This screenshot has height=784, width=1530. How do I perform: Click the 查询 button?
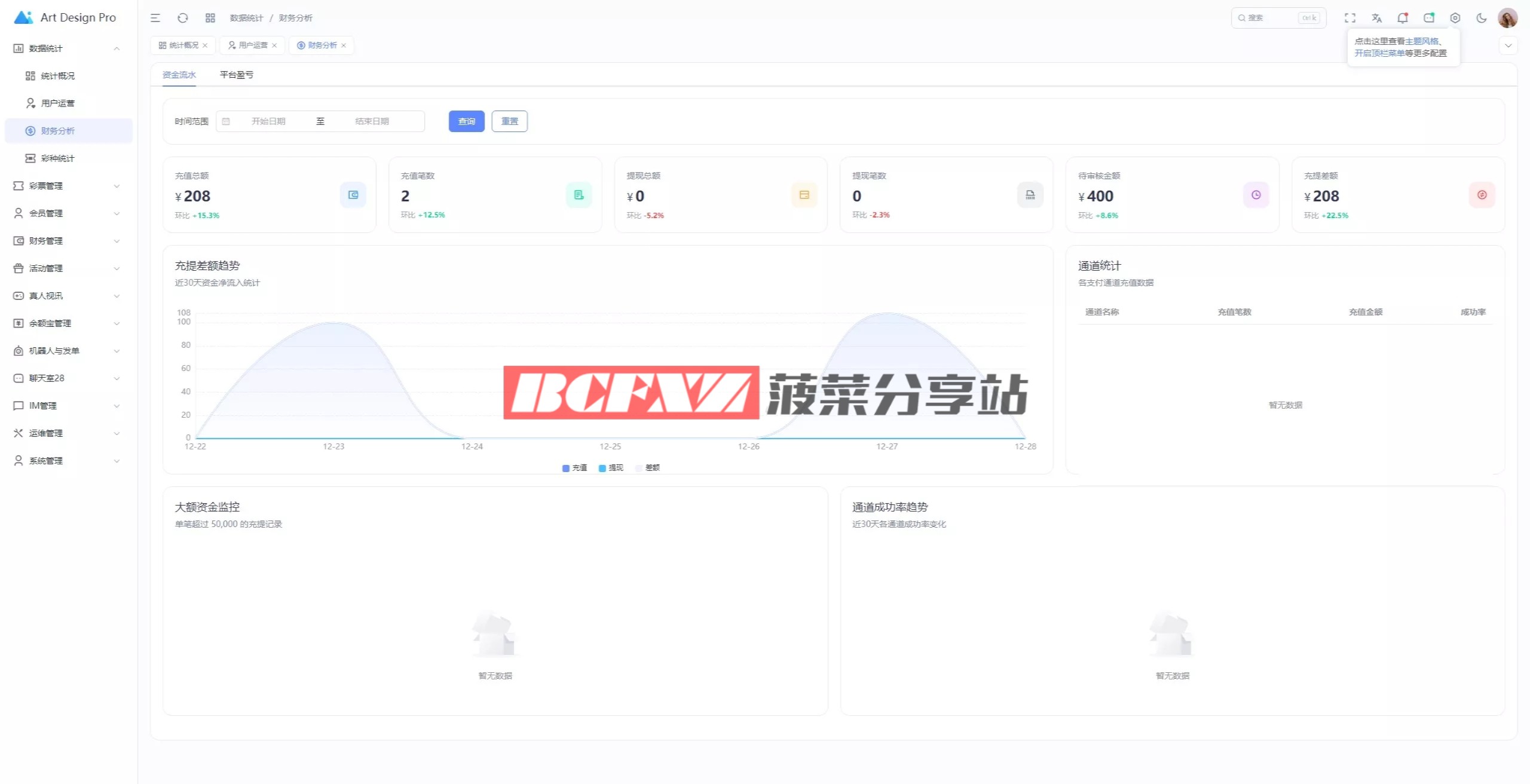click(x=466, y=121)
